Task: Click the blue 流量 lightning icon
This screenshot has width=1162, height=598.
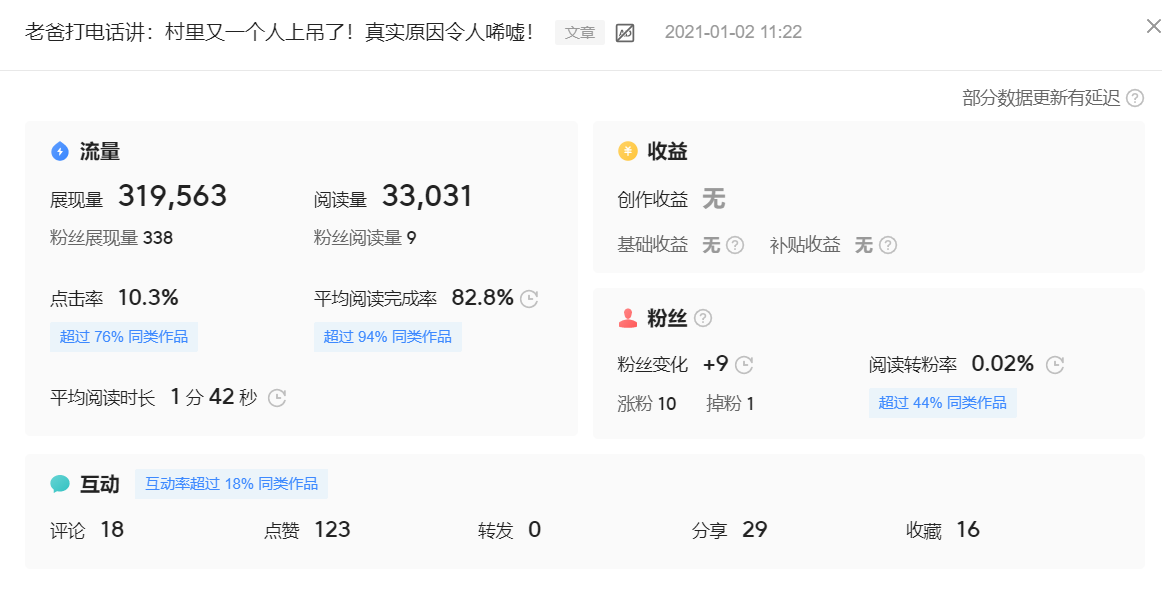Action: 59,151
